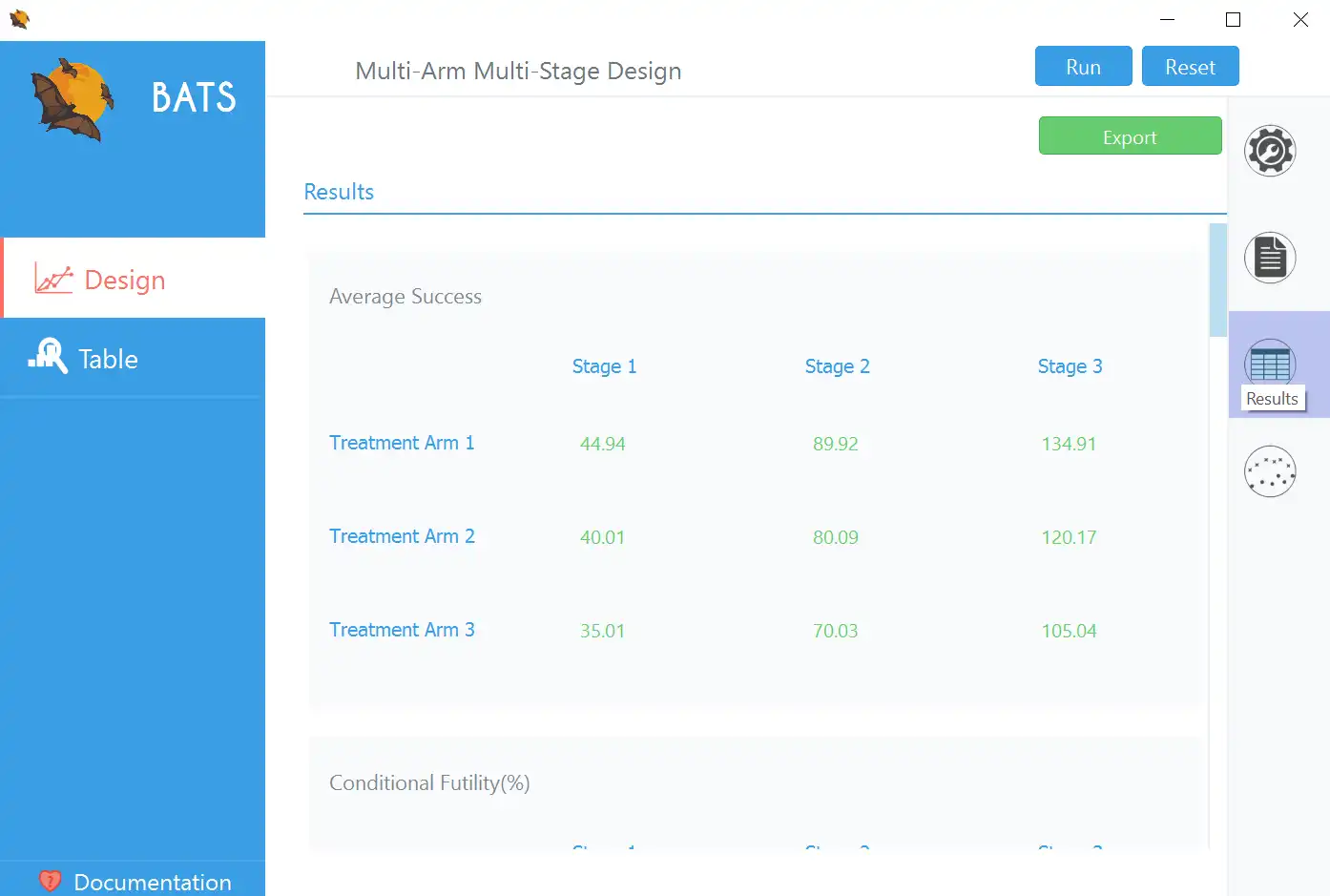1330x896 pixels.
Task: Select the Treatment Arm 1 row label
Action: click(x=402, y=443)
